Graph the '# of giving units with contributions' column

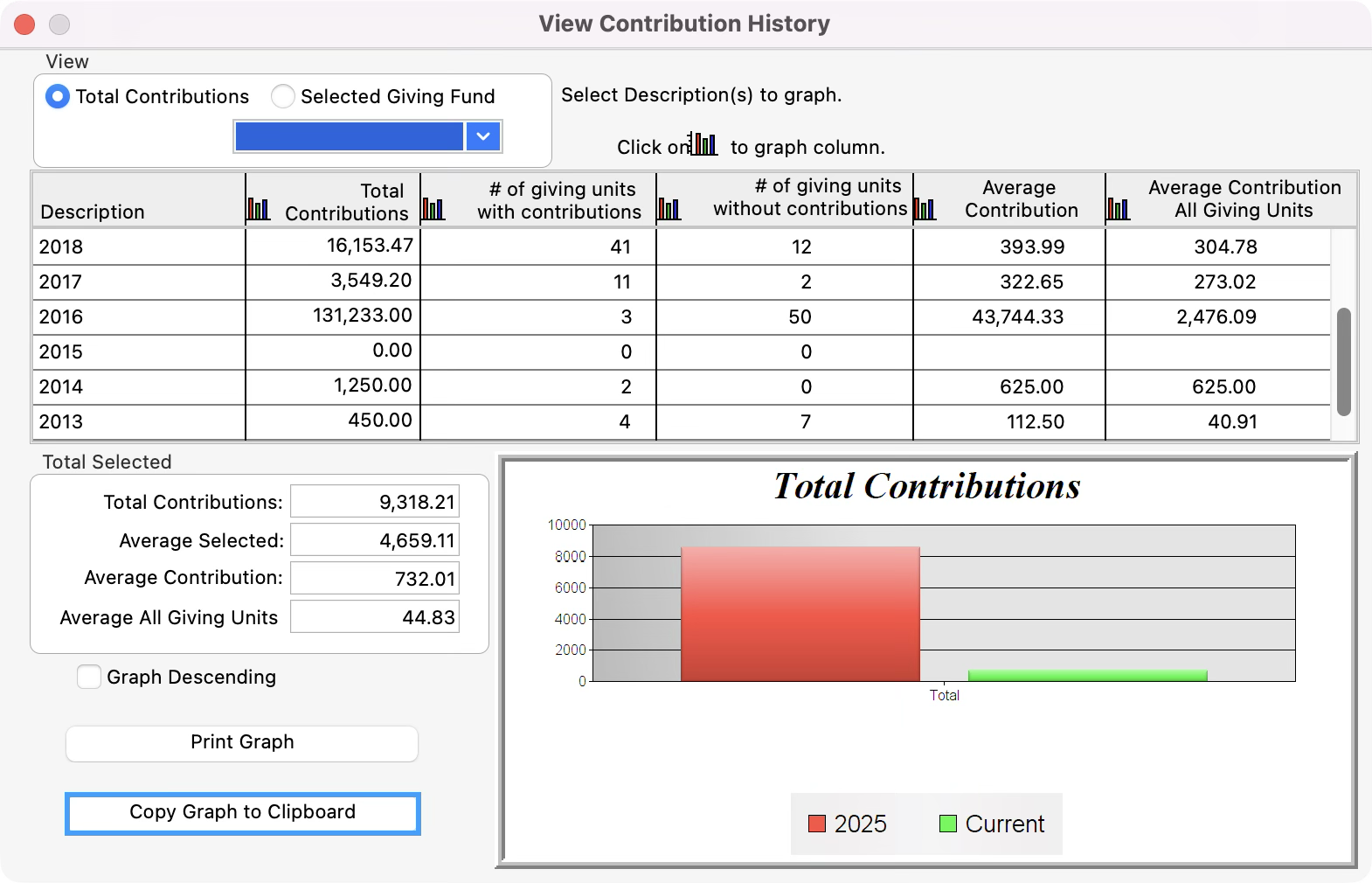click(433, 209)
